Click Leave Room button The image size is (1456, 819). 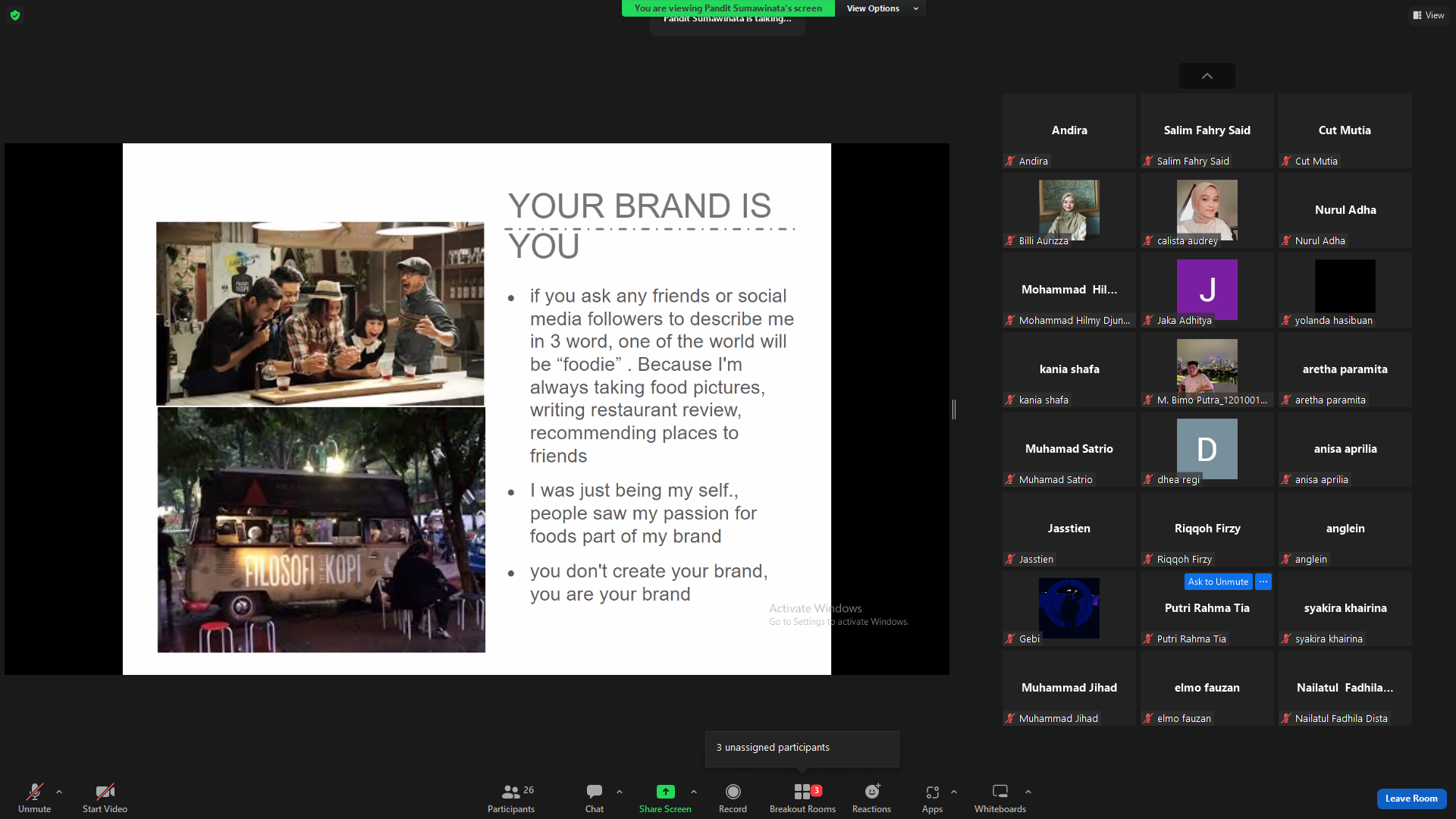click(1411, 799)
